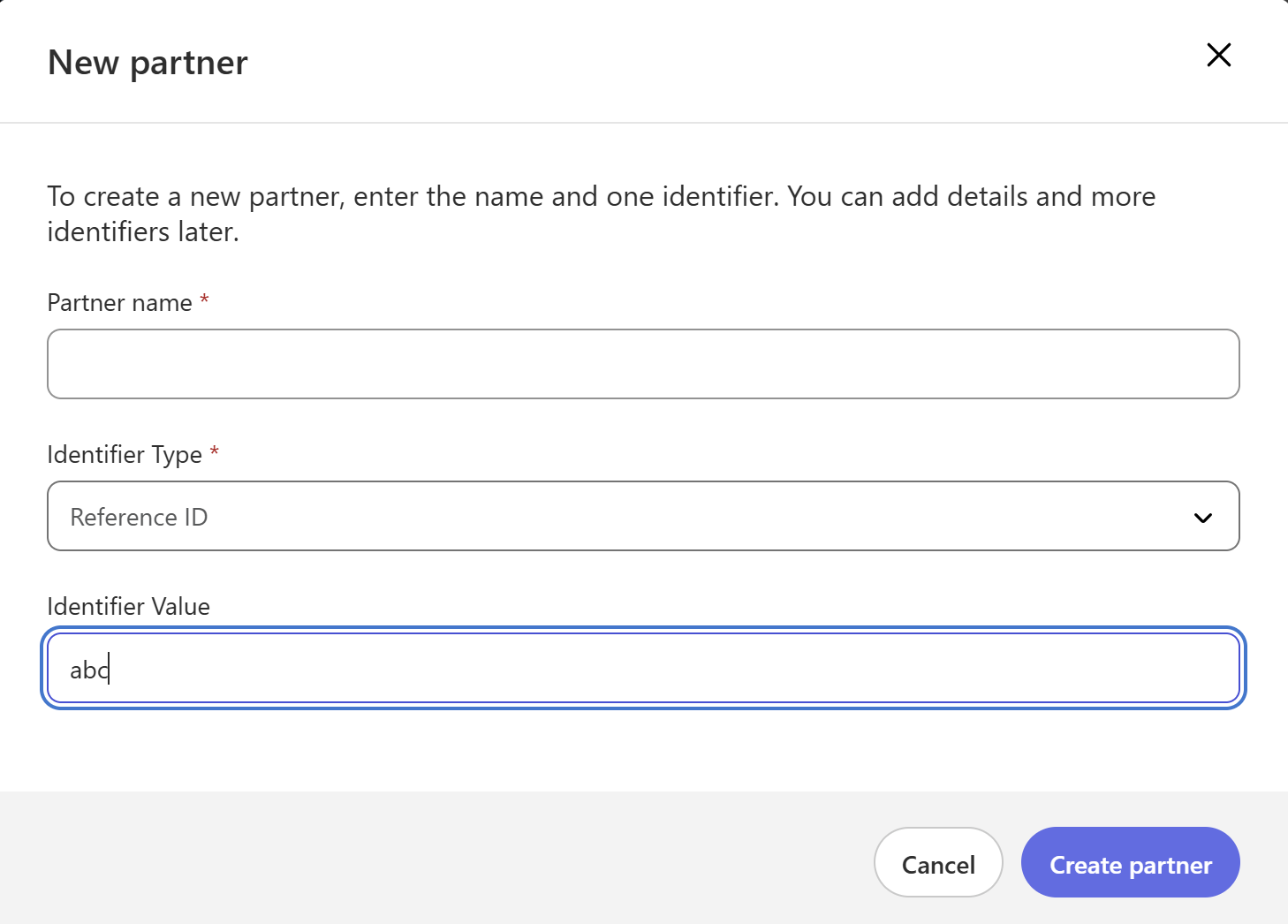
Task: Click the Identifier Type label
Action: (125, 455)
